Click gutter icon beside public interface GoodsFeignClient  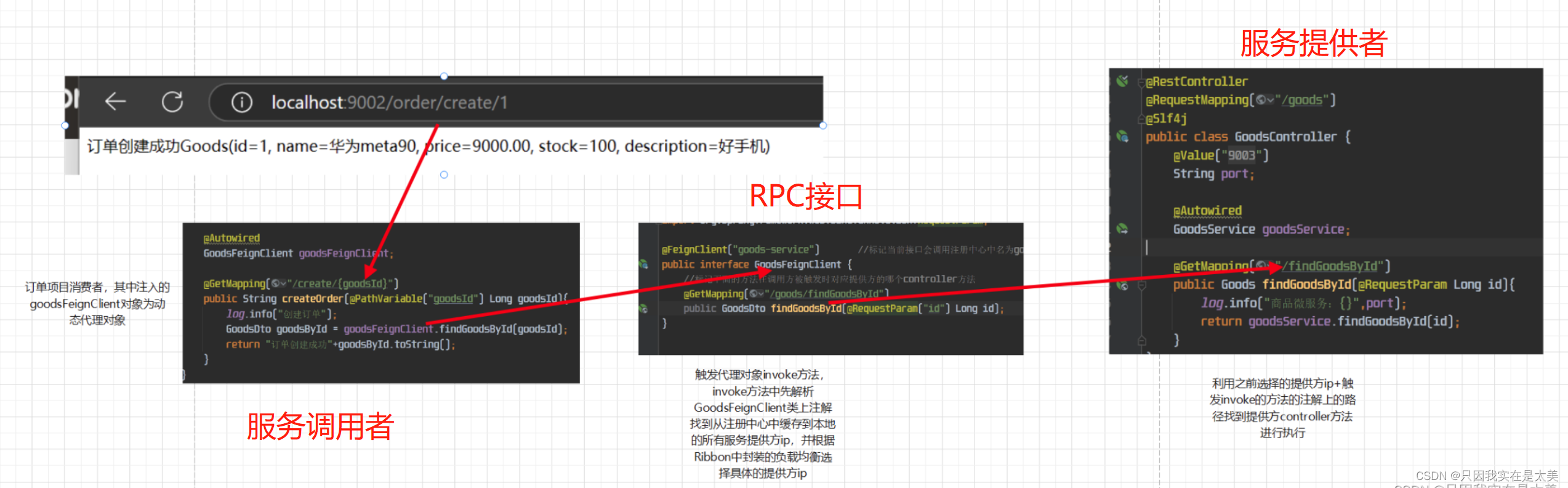click(x=643, y=264)
